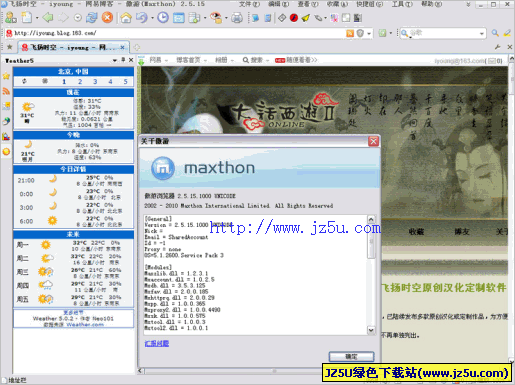Viewport: 515px width, 385px height.
Task: Click the page layout toolbar icon
Action: point(194,17)
